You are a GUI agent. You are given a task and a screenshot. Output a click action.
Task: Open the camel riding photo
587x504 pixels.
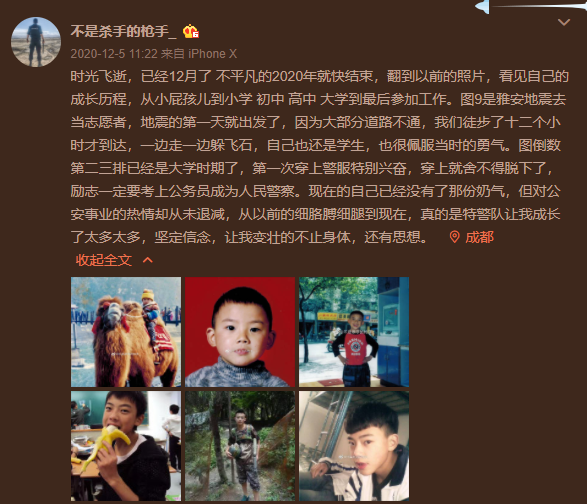point(126,332)
